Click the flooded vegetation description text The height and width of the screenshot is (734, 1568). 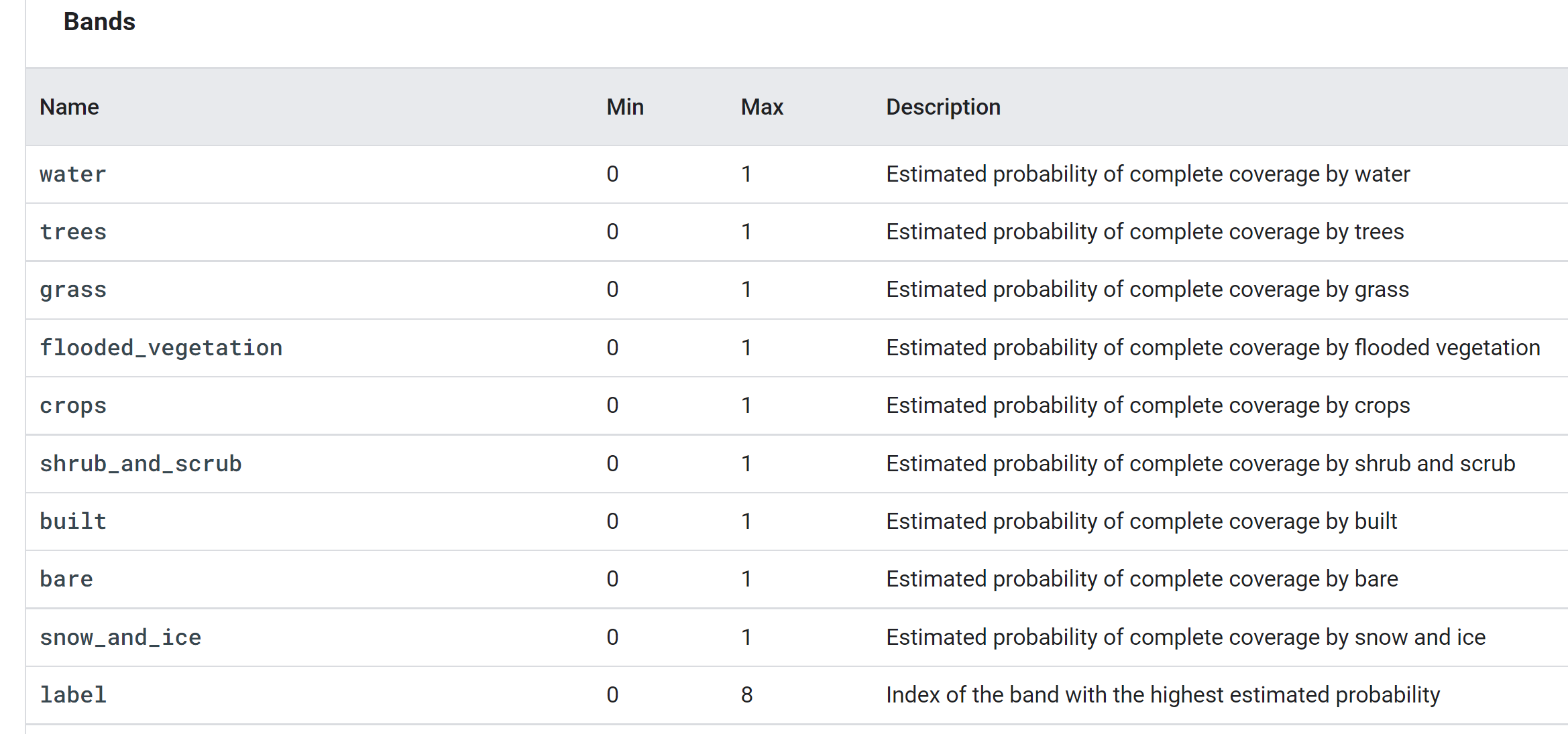pyautogui.click(x=1213, y=348)
